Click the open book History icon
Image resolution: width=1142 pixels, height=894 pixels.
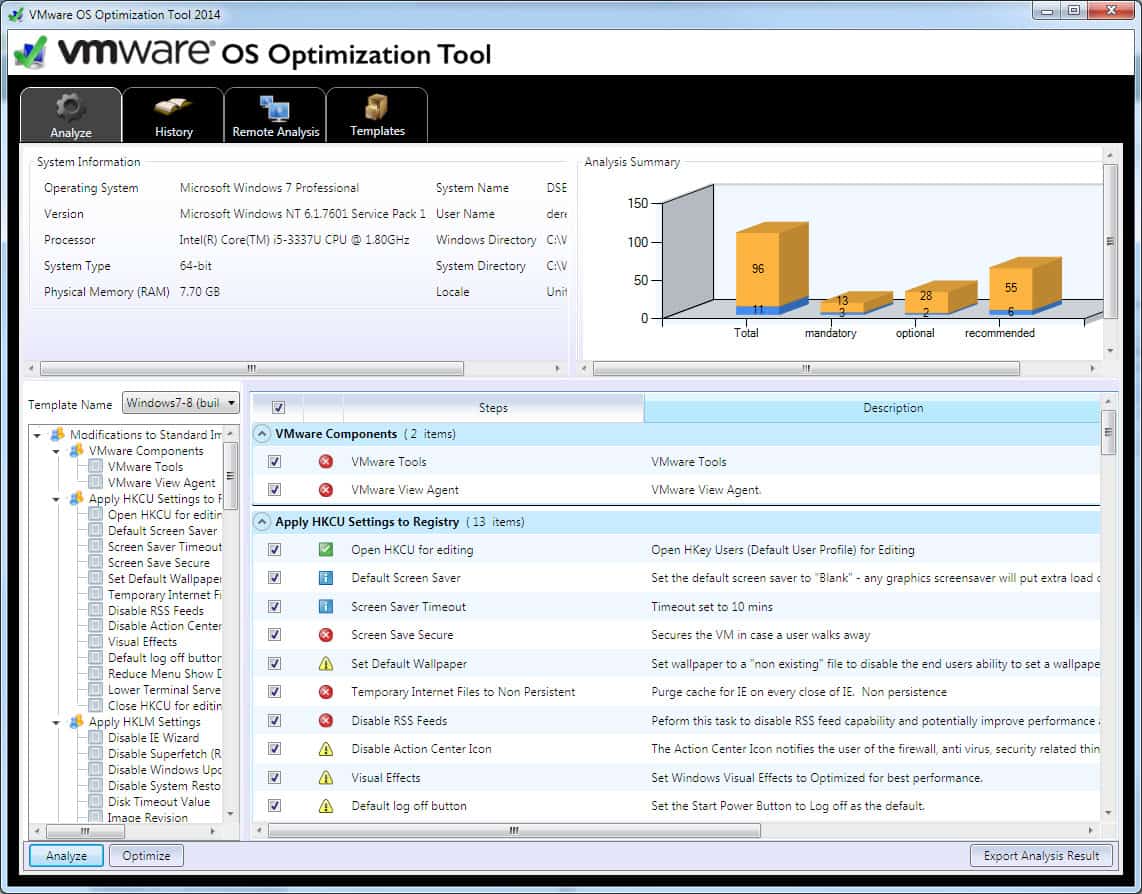[x=173, y=108]
